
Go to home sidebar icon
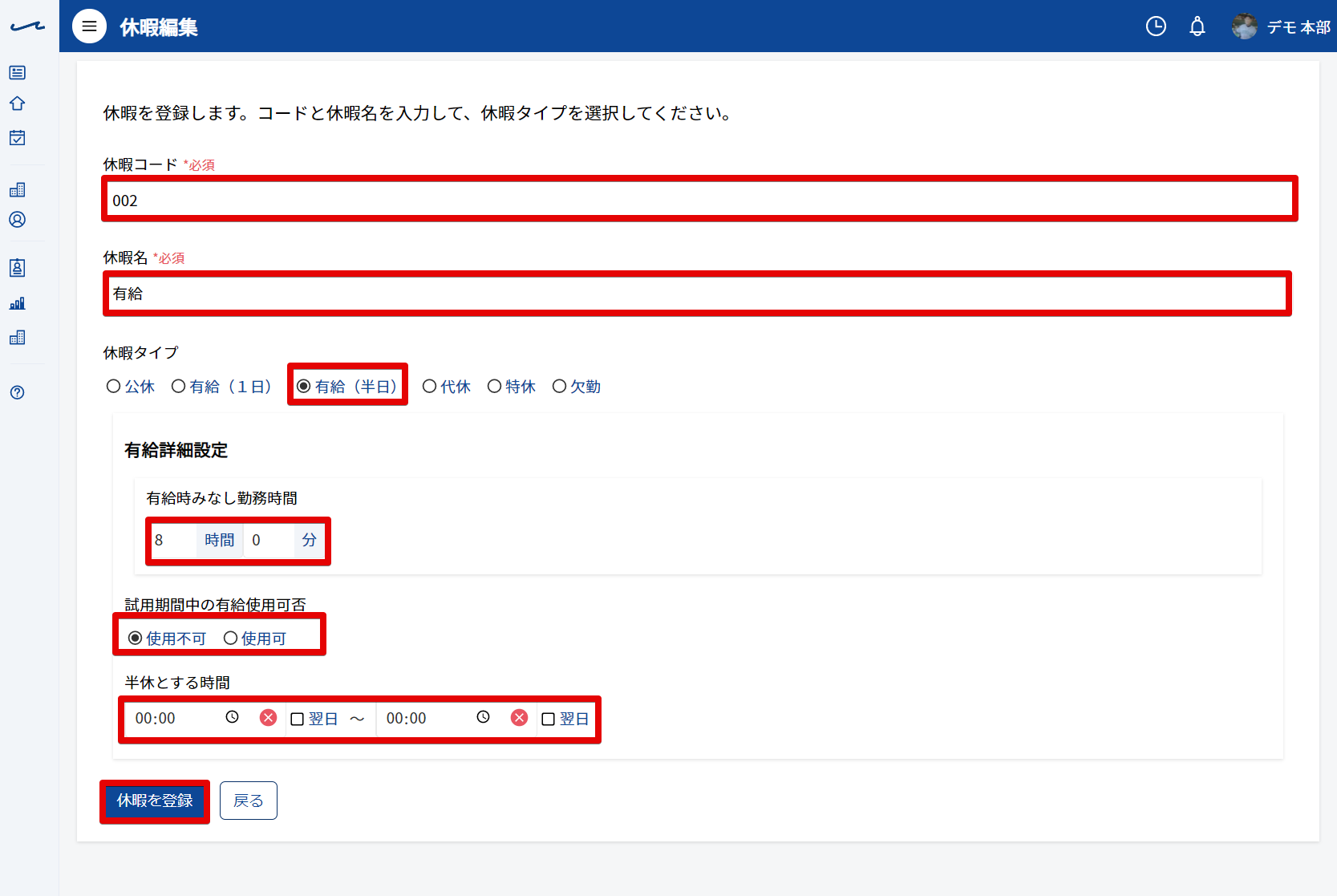[x=18, y=103]
